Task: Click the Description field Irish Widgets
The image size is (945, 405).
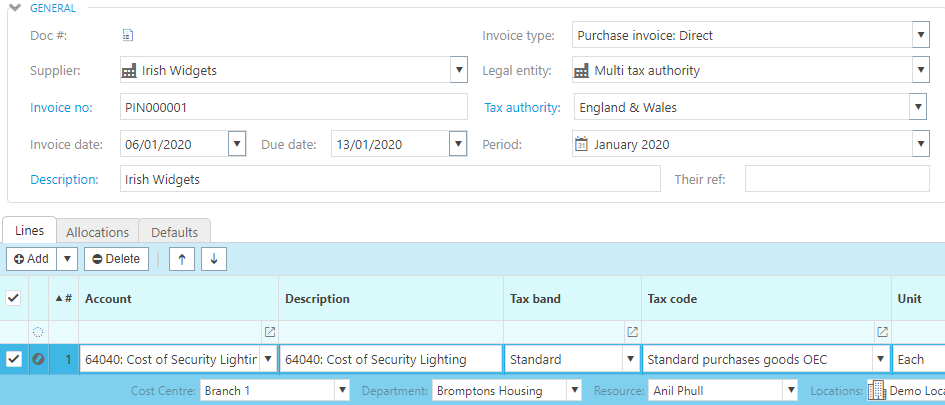Action: [390, 179]
